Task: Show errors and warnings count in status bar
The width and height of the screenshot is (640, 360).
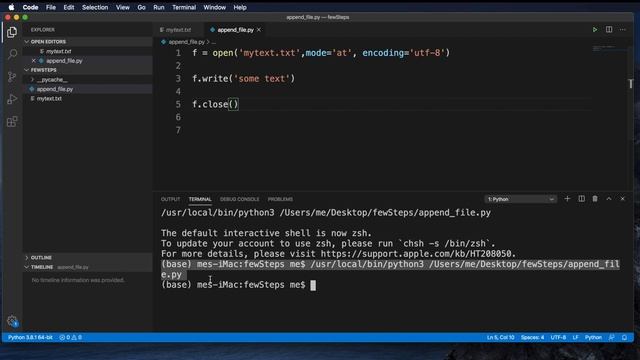Action: pos(71,338)
